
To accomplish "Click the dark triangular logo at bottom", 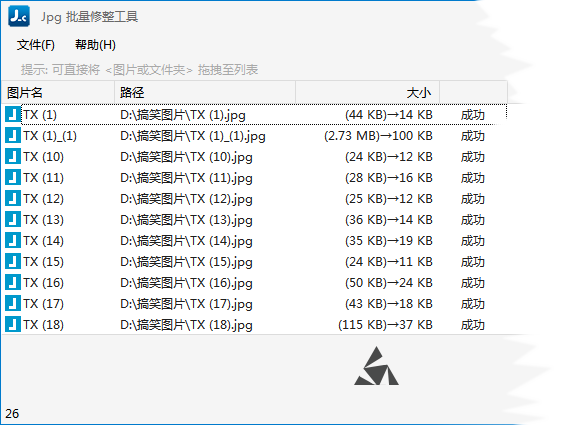I will 376,366.
